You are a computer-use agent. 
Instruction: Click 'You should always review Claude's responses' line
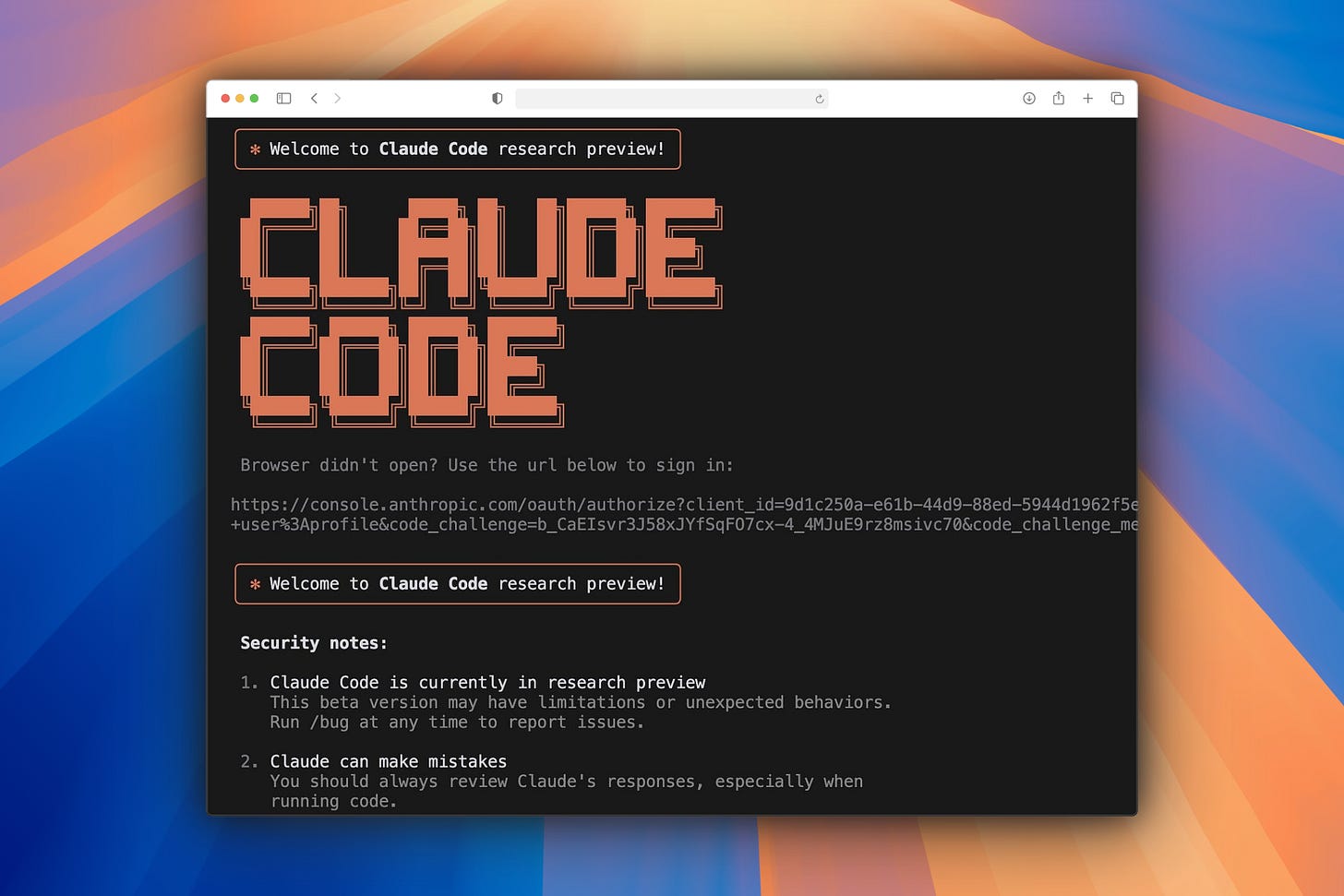coord(567,782)
